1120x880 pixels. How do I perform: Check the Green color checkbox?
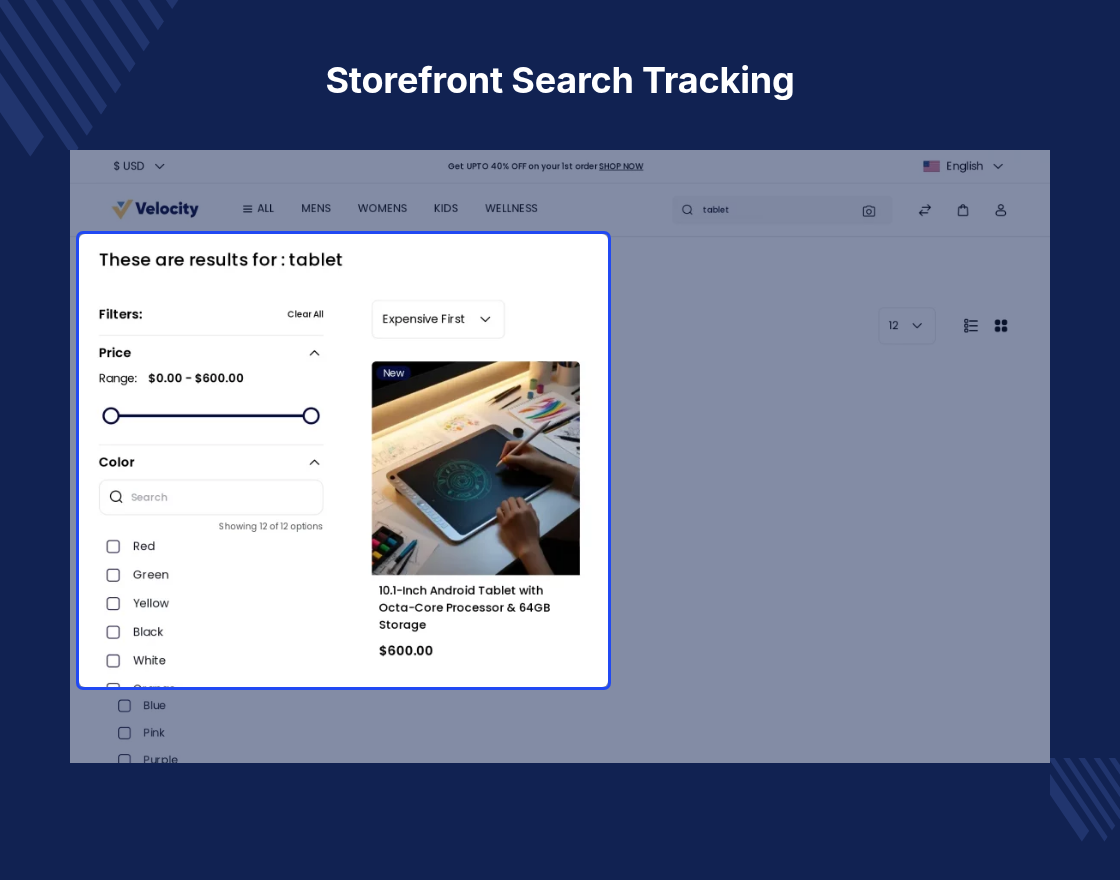113,575
